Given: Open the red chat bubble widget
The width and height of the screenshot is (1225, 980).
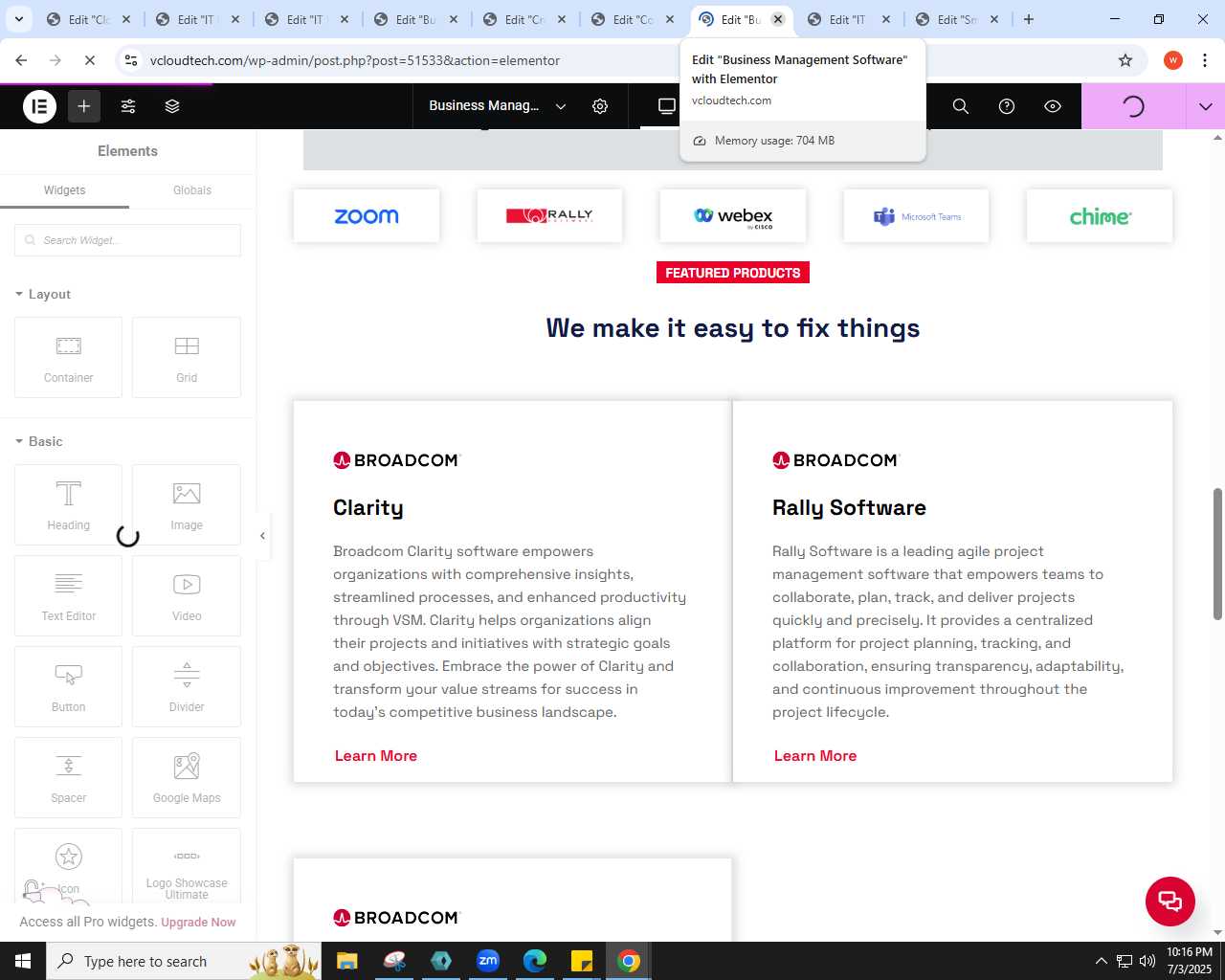Looking at the screenshot, I should 1170,902.
